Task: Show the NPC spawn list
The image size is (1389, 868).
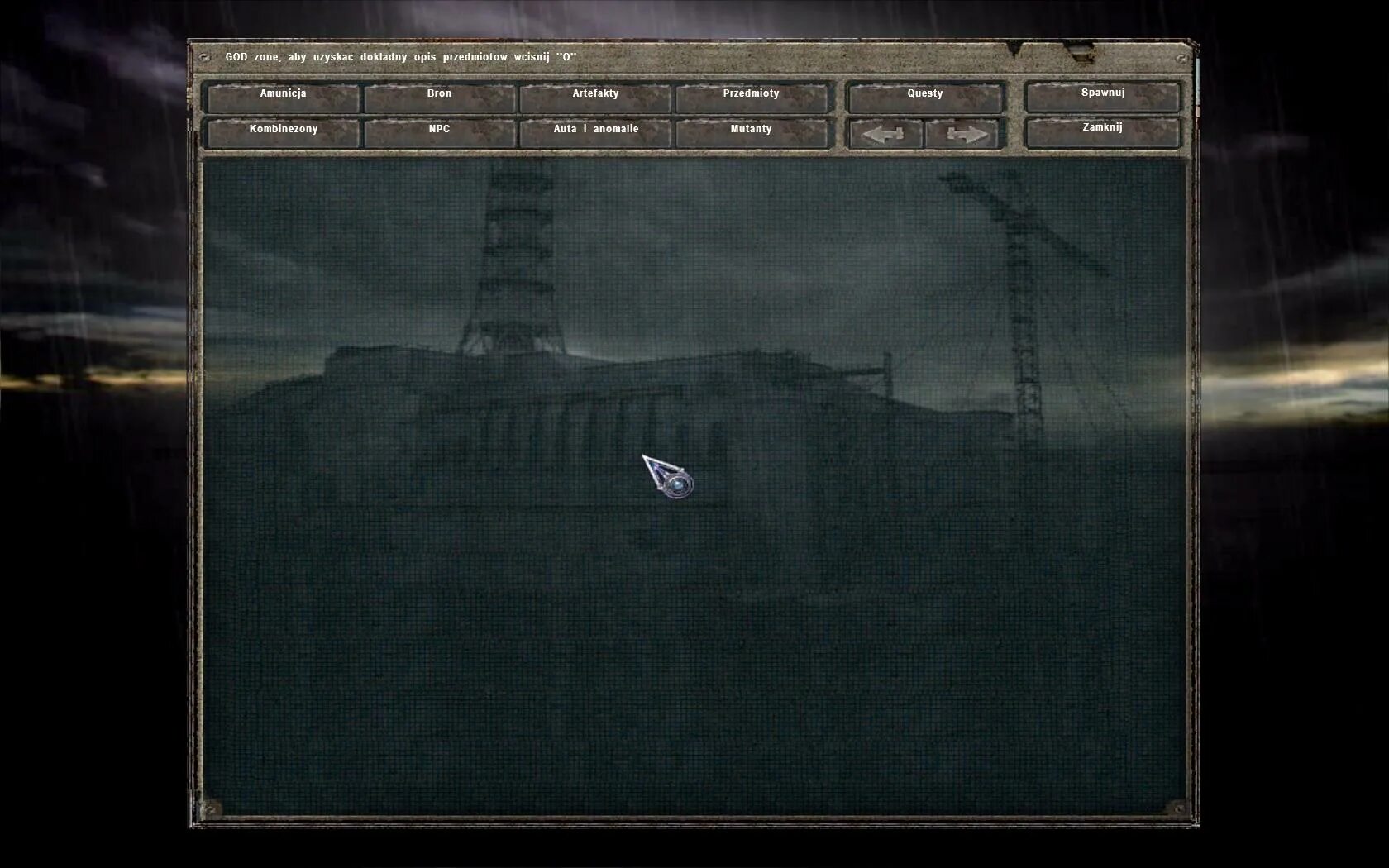Action: coord(439,133)
